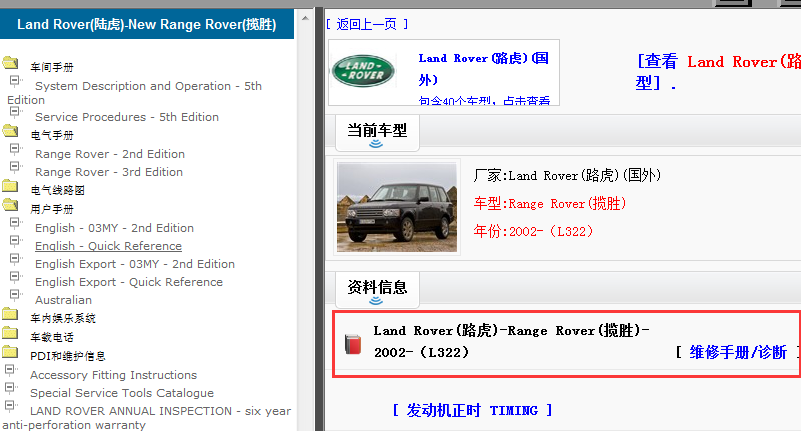The image size is (801, 431).
Task: Click the PDI和维护信息 folder icon
Action: pos(10,352)
